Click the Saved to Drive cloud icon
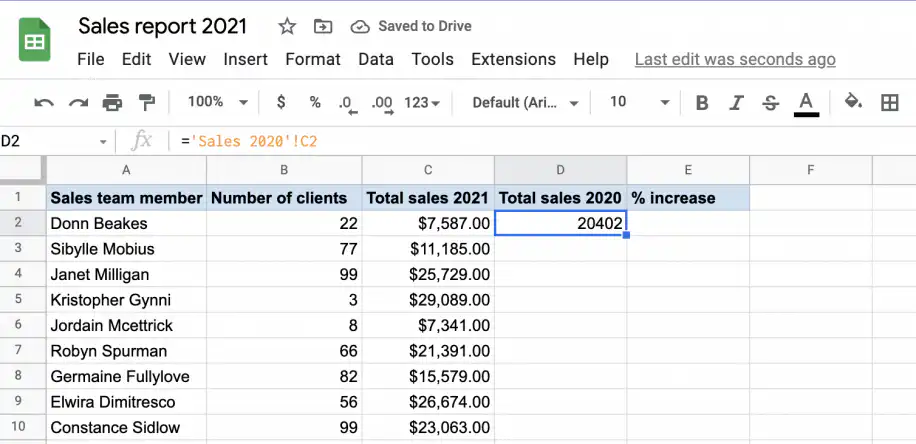The height and width of the screenshot is (444, 916). (x=360, y=27)
